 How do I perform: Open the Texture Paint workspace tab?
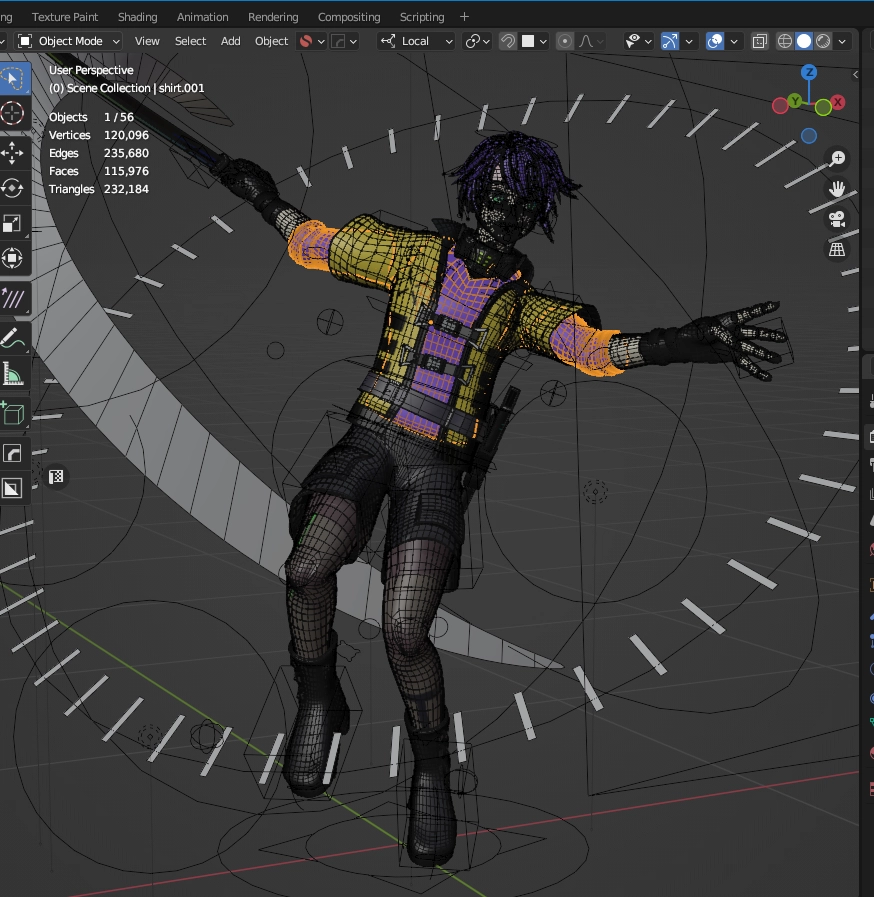pyautogui.click(x=65, y=17)
